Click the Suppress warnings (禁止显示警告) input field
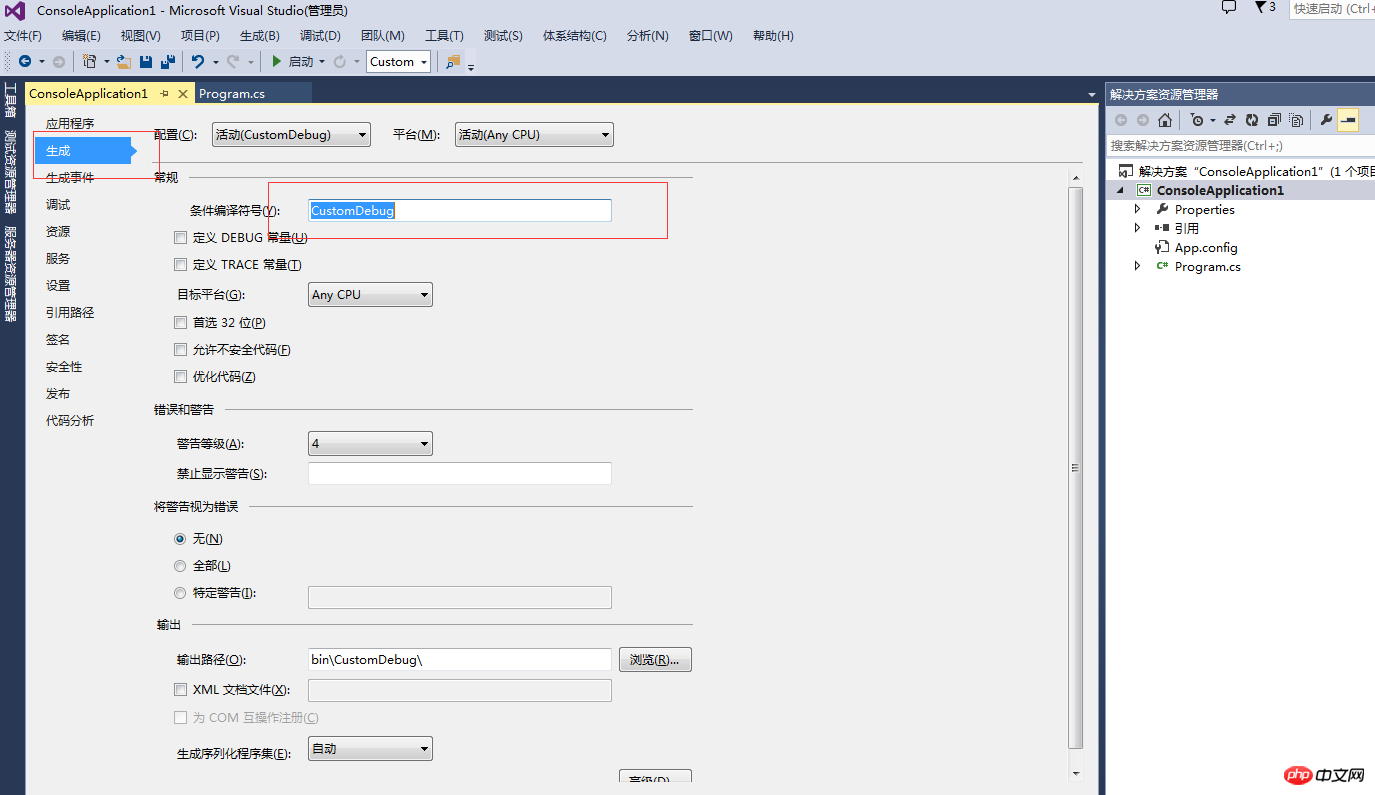The width and height of the screenshot is (1375, 795). pos(460,474)
